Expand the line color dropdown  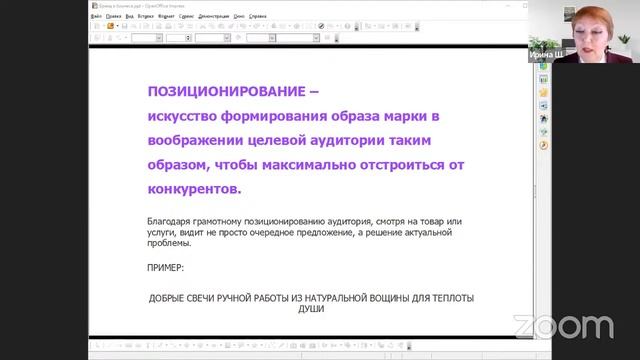(227, 38)
